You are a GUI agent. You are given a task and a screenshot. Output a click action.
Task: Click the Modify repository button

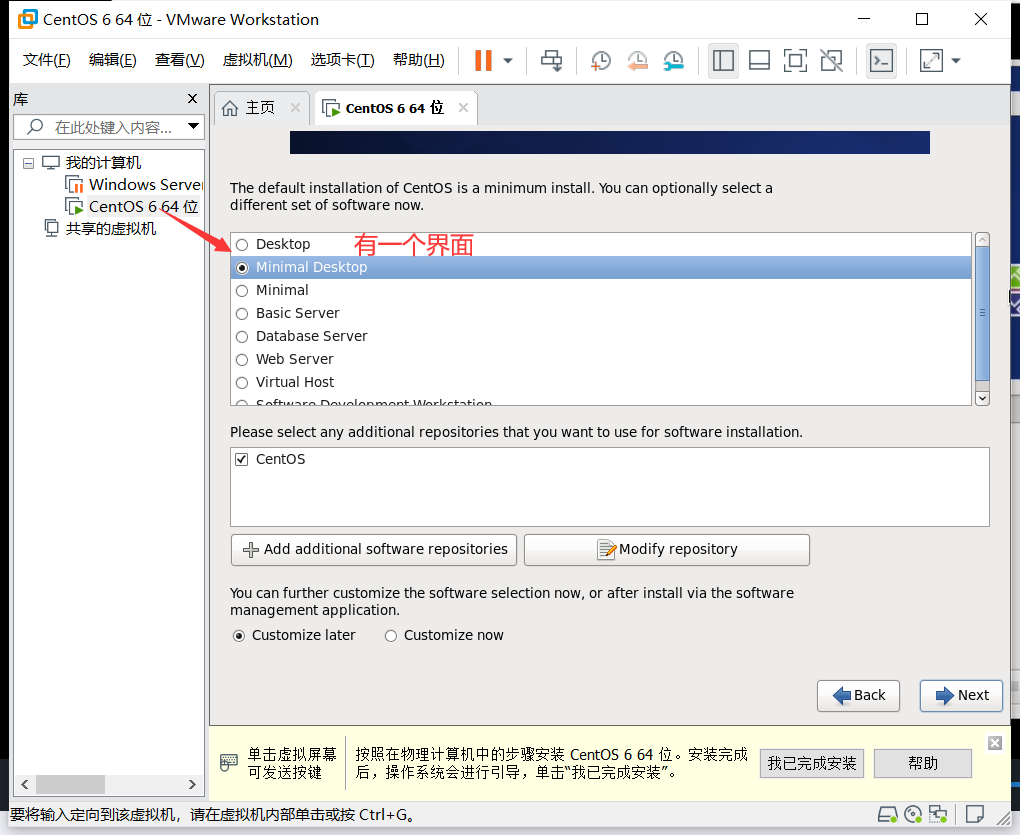[x=667, y=550]
